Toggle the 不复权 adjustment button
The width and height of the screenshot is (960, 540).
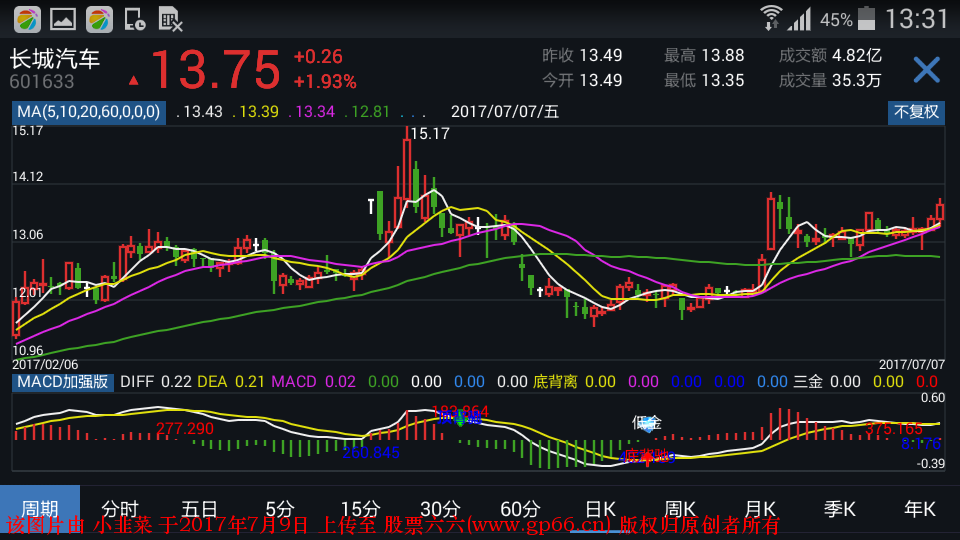point(916,112)
